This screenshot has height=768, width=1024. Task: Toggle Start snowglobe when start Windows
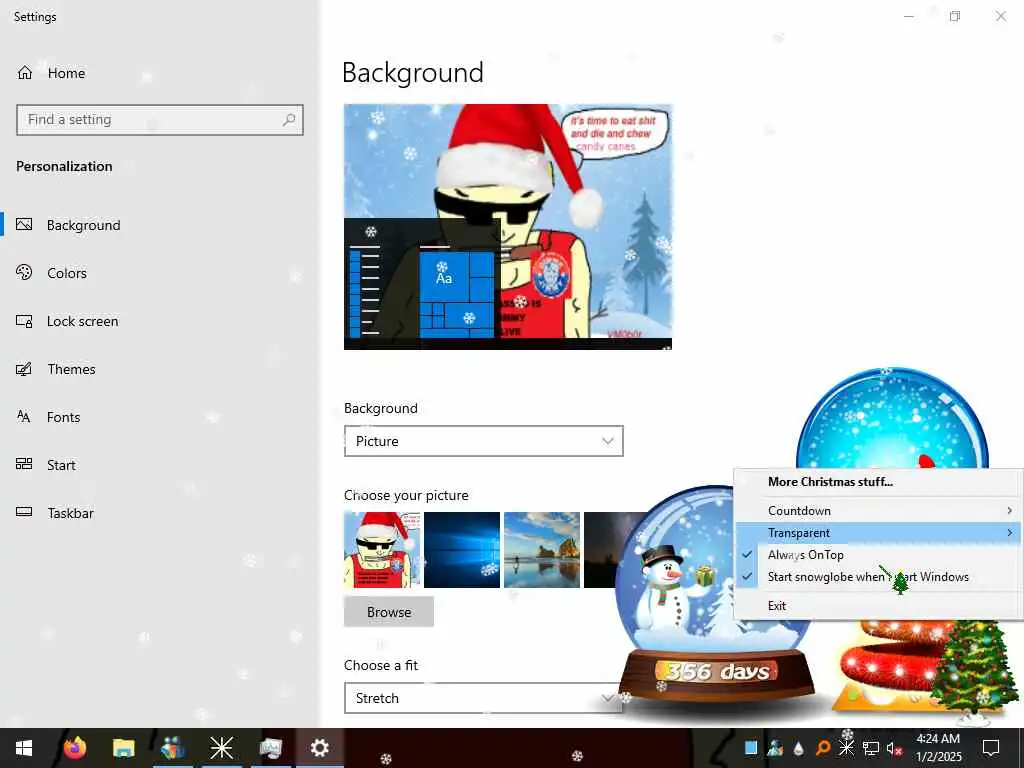pyautogui.click(x=878, y=577)
